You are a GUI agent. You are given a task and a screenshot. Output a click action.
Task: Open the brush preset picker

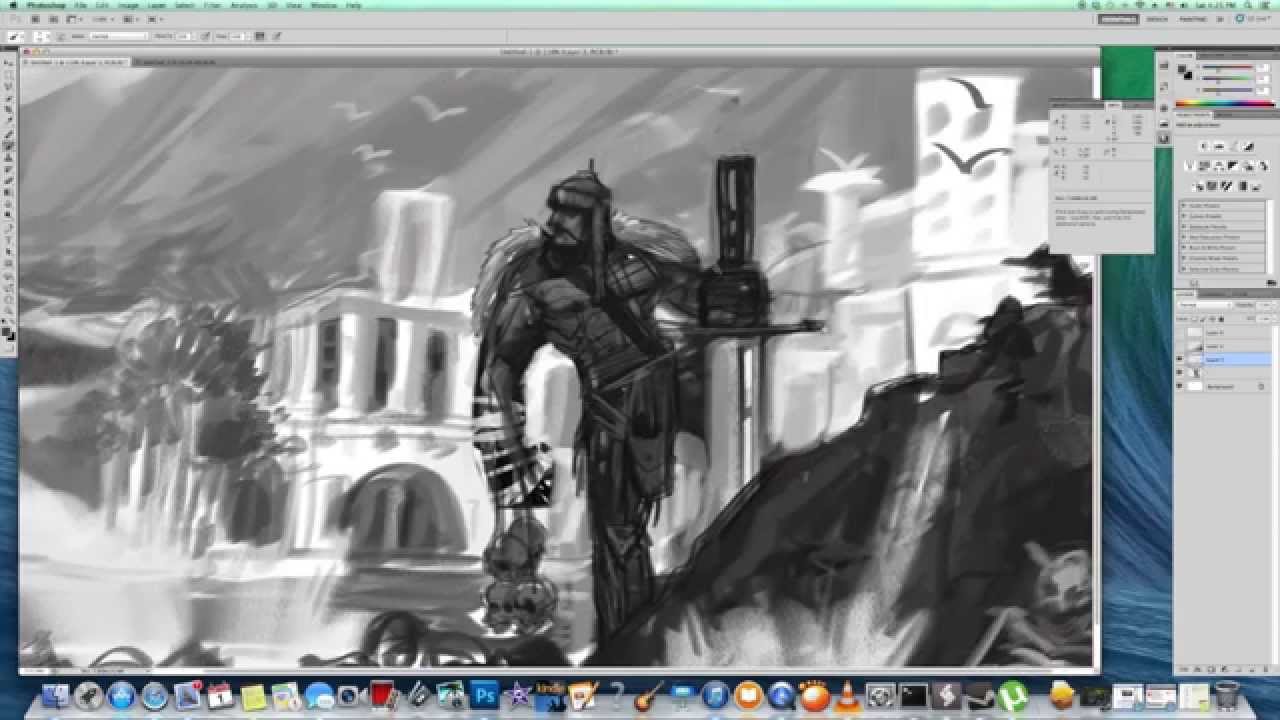point(41,36)
